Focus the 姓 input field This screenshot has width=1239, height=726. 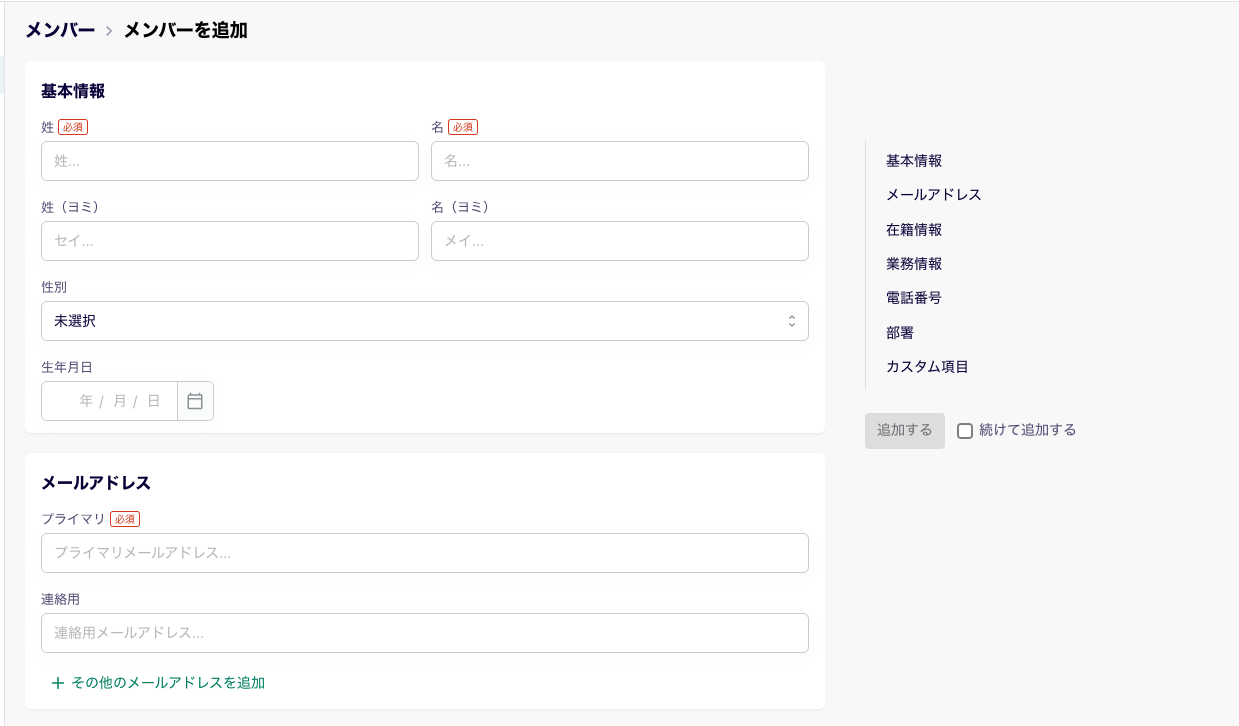229,161
